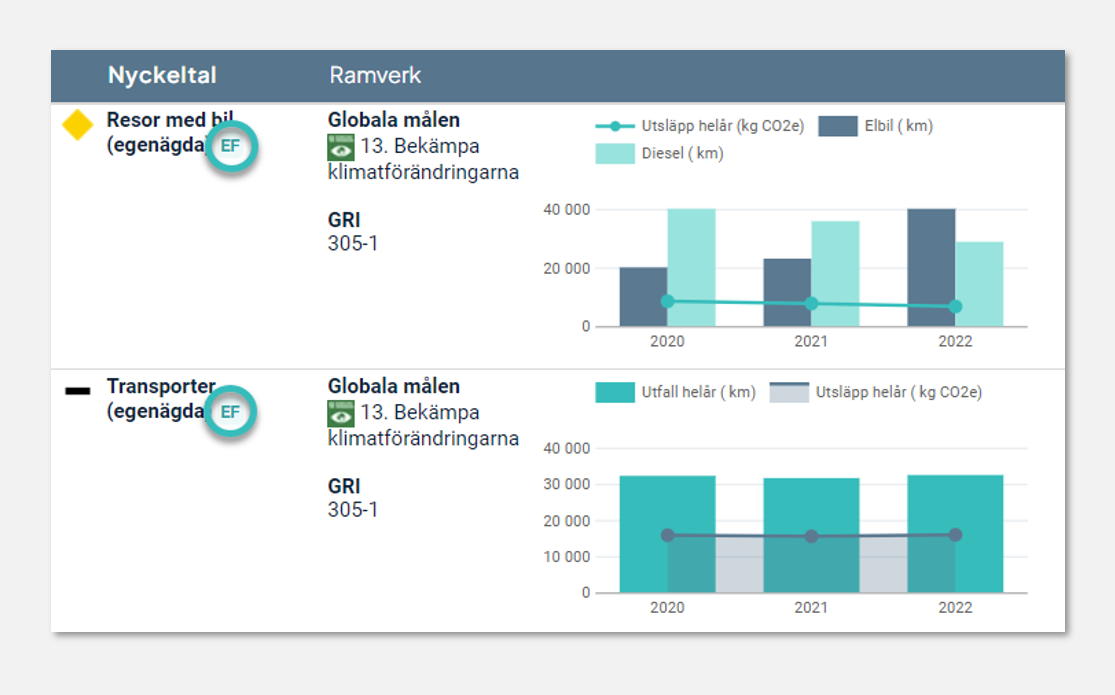Viewport: 1115px width, 695px height.
Task: Toggle the Diesel (km) legend entry
Action: coord(660,153)
